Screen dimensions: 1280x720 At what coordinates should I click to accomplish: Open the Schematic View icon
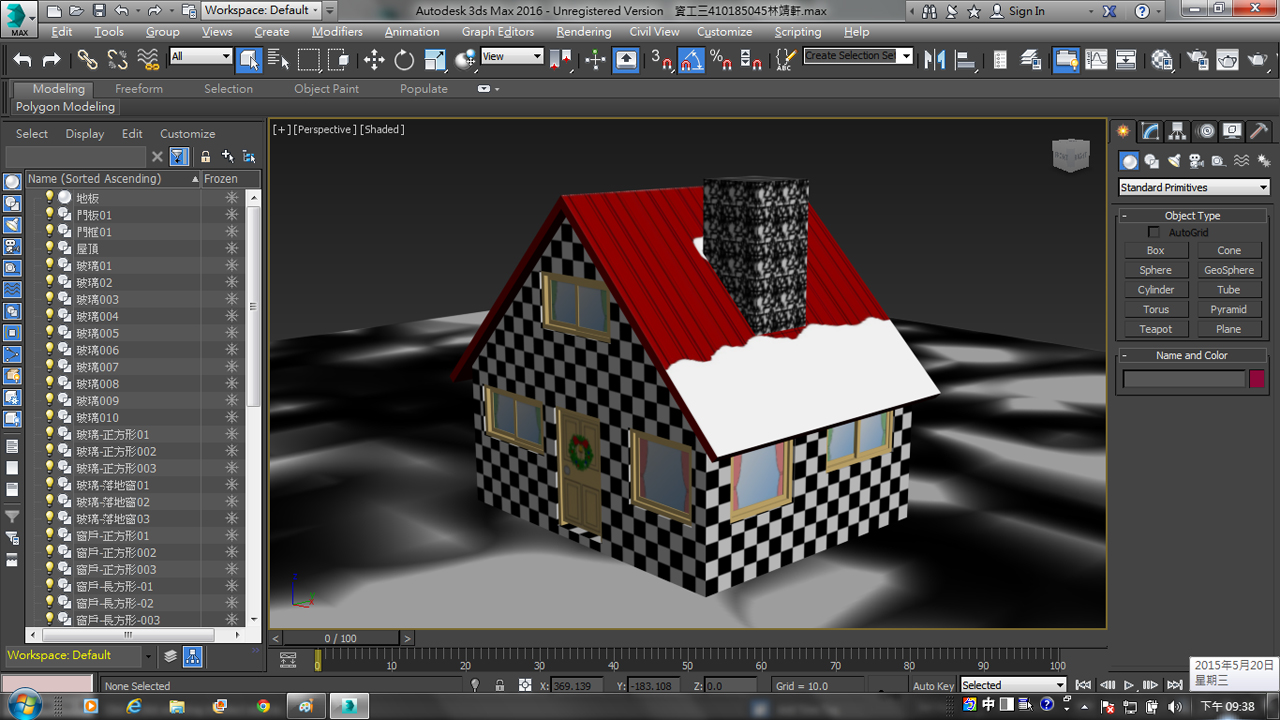pyautogui.click(x=1126, y=60)
